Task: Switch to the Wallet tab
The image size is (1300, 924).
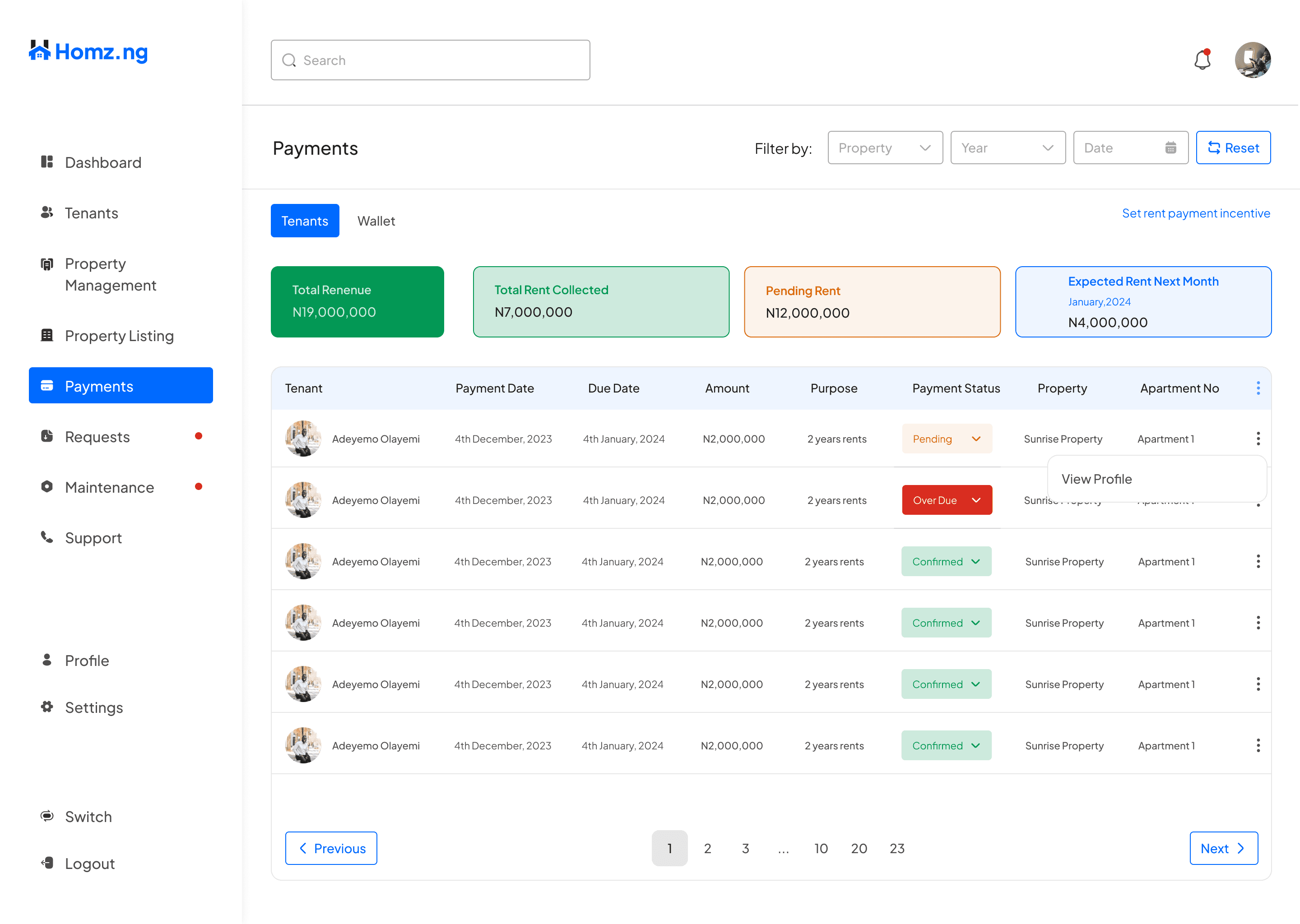Action: tap(376, 221)
